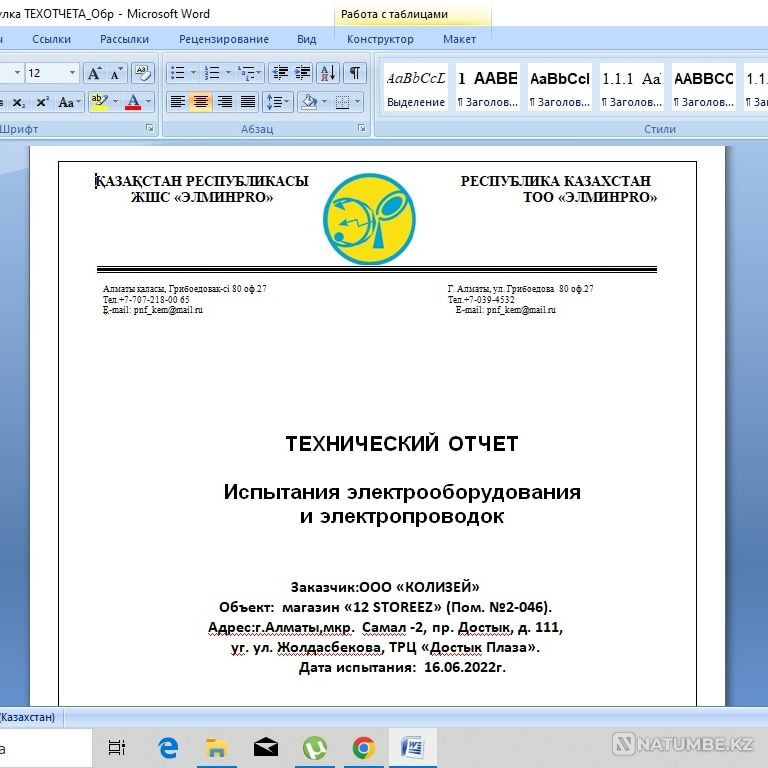Apply Superscript formatting

click(x=42, y=102)
